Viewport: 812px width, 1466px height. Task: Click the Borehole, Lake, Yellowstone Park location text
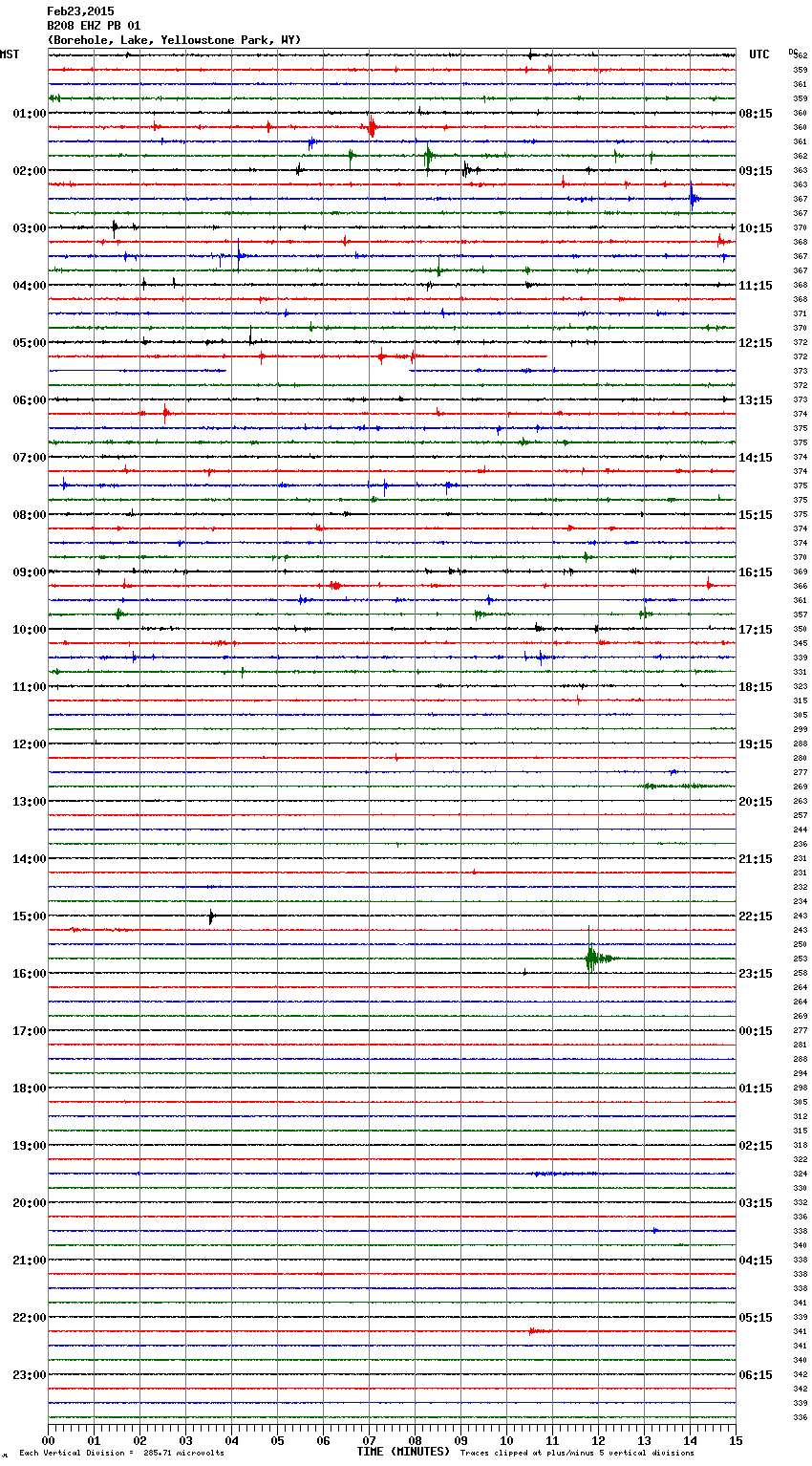(x=174, y=40)
